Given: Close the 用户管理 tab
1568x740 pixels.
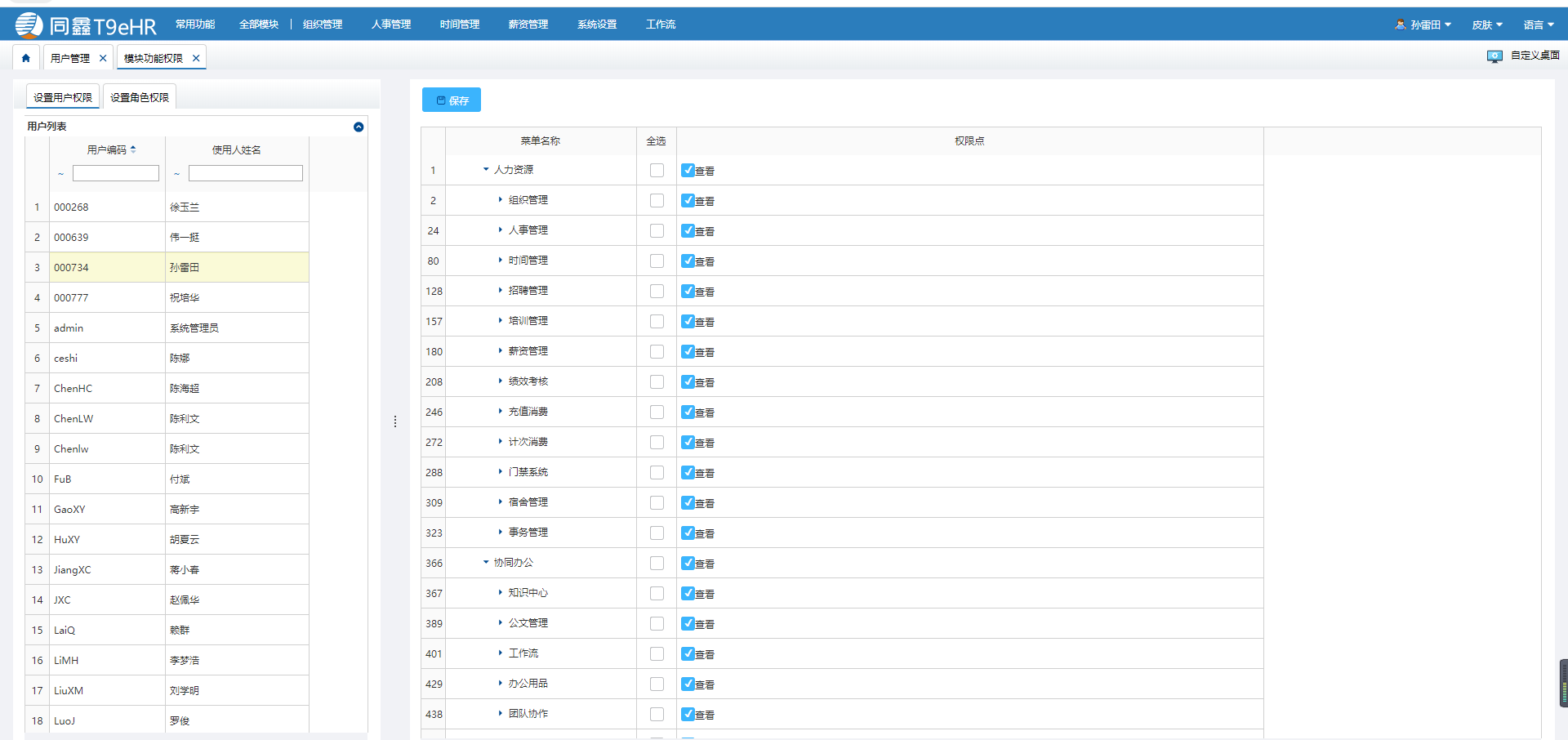Looking at the screenshot, I should (103, 58).
